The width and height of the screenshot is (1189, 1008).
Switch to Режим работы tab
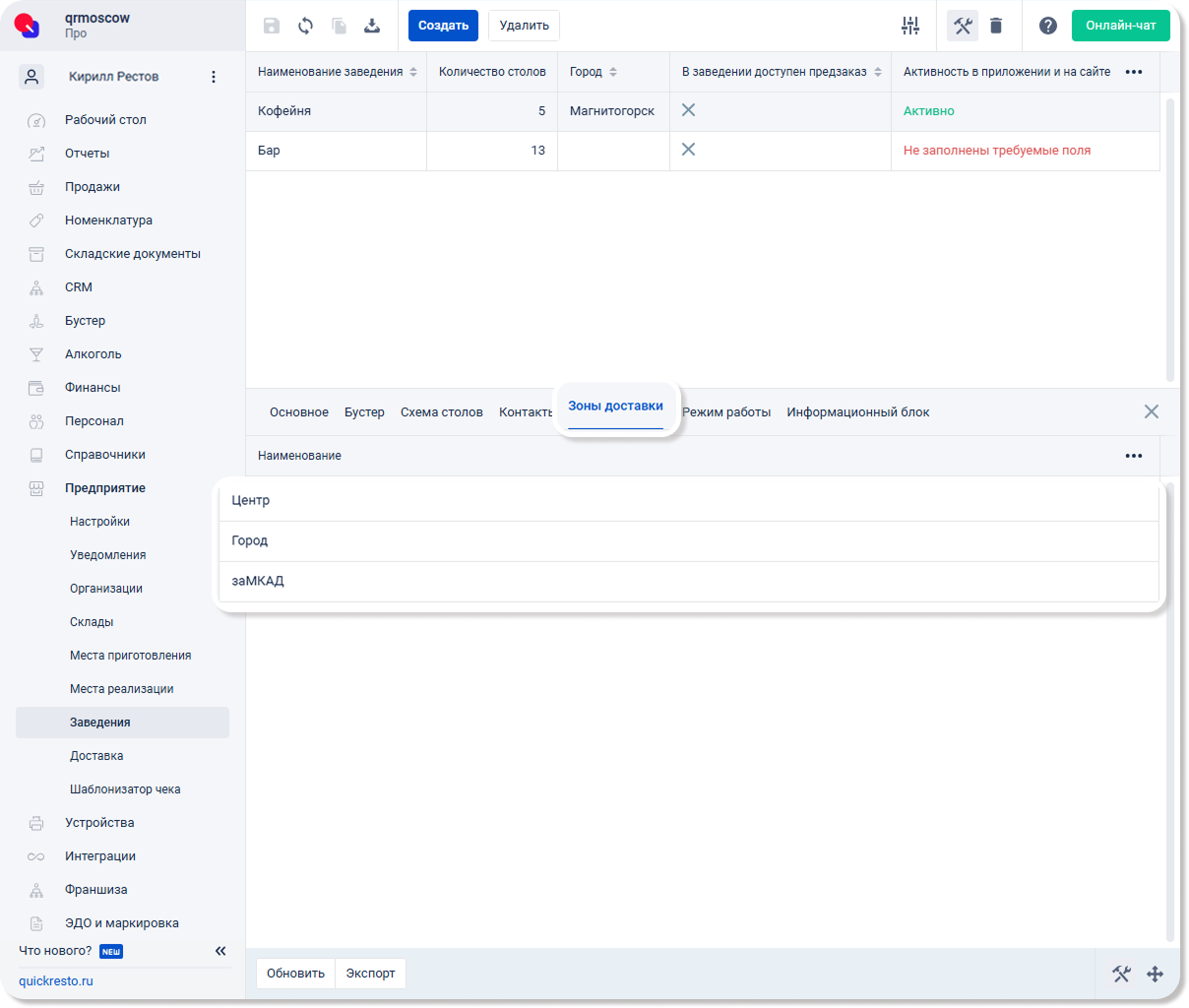coord(726,412)
